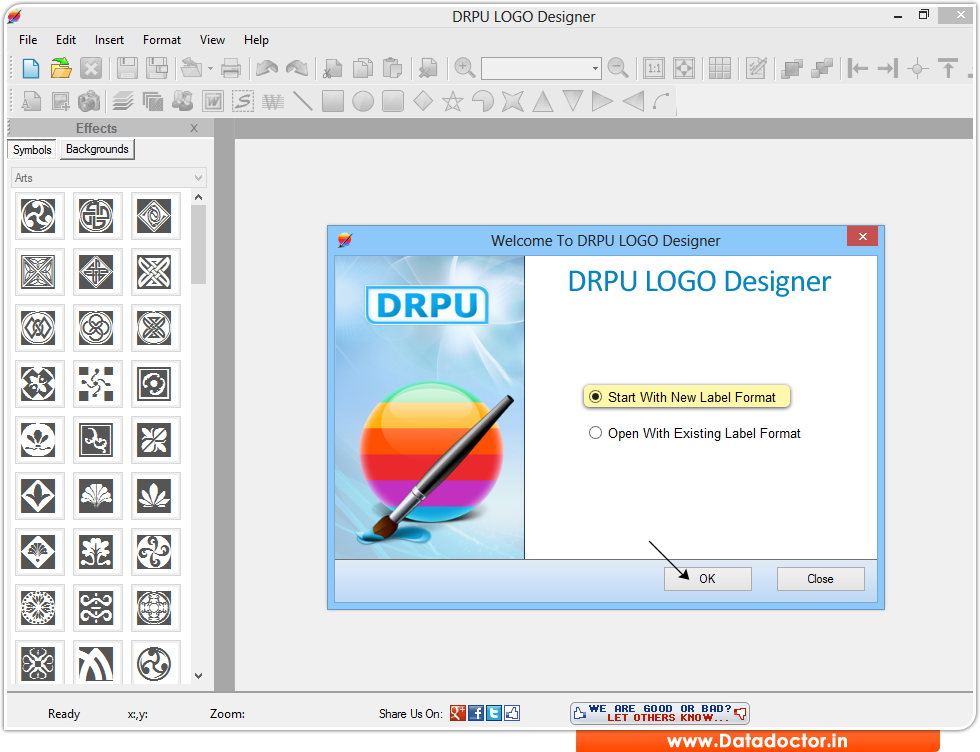Toggle the Triangle shape tool

pyautogui.click(x=543, y=101)
